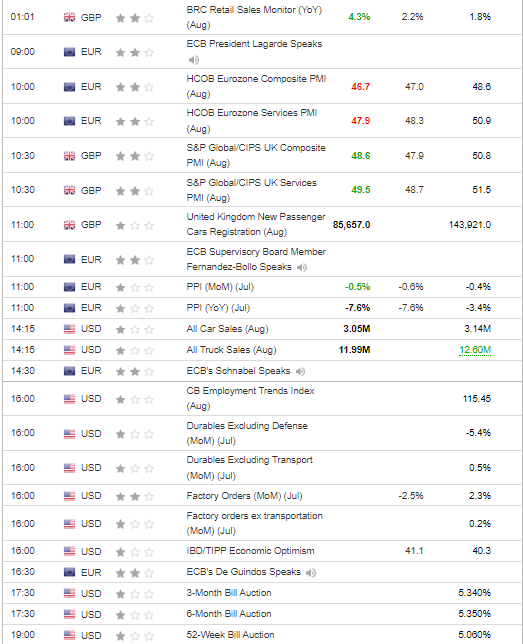Open S&P Global/CIPS UK Composite PMI event
The height and width of the screenshot is (644, 523).
click(x=256, y=155)
